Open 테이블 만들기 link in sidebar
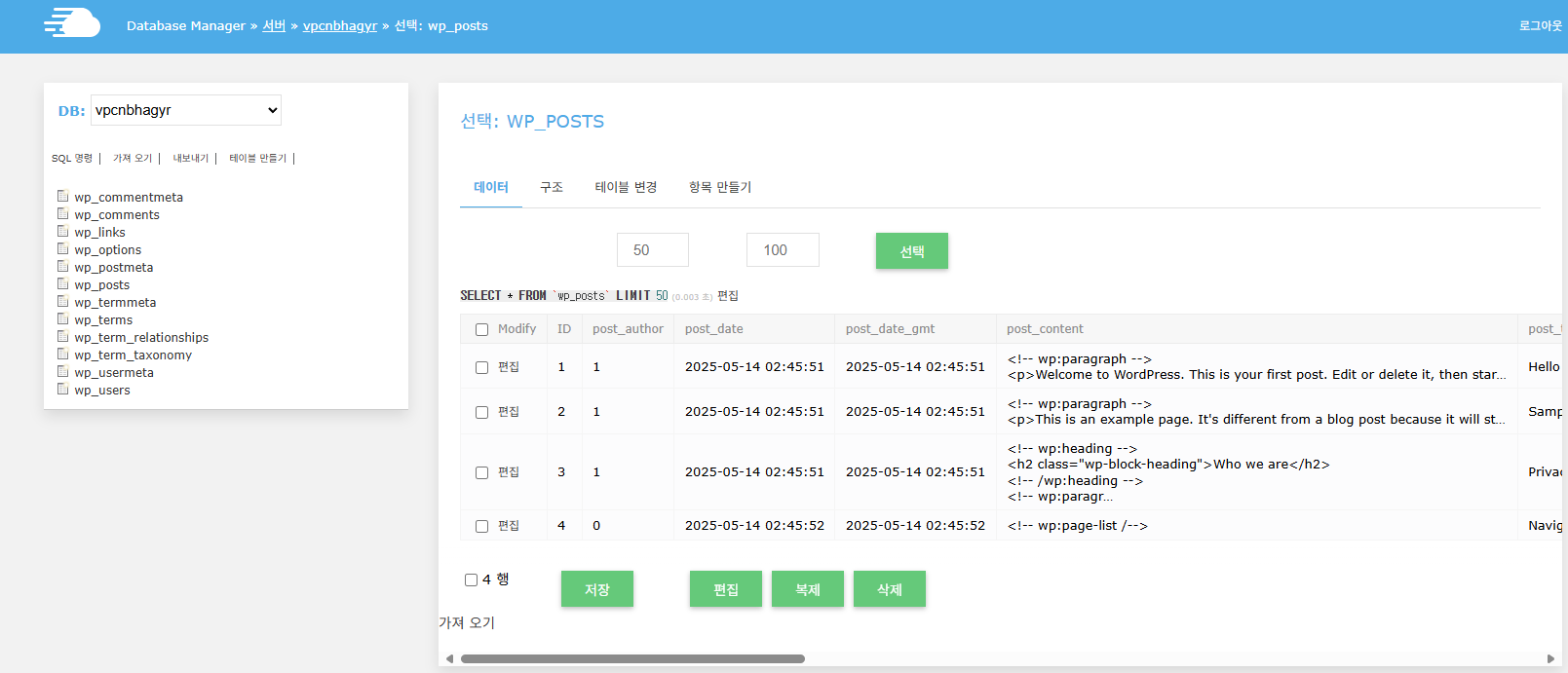1568x673 pixels. [258, 158]
